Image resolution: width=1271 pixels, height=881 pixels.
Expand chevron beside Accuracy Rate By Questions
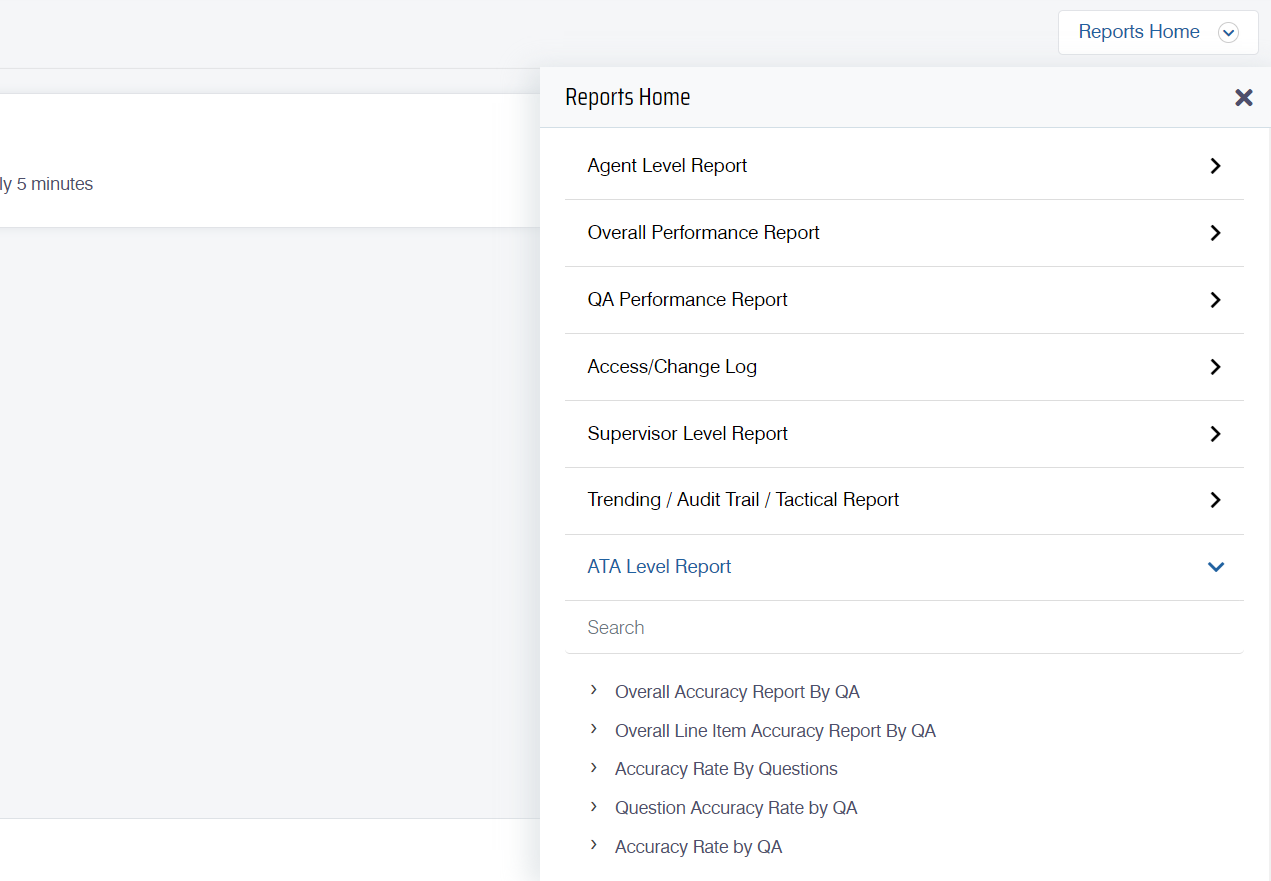click(x=594, y=768)
